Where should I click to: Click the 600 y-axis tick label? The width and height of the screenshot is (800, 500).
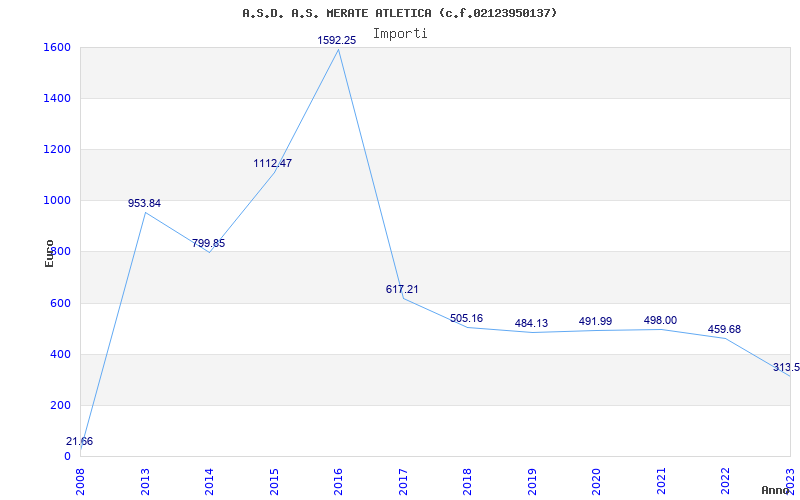(61, 303)
